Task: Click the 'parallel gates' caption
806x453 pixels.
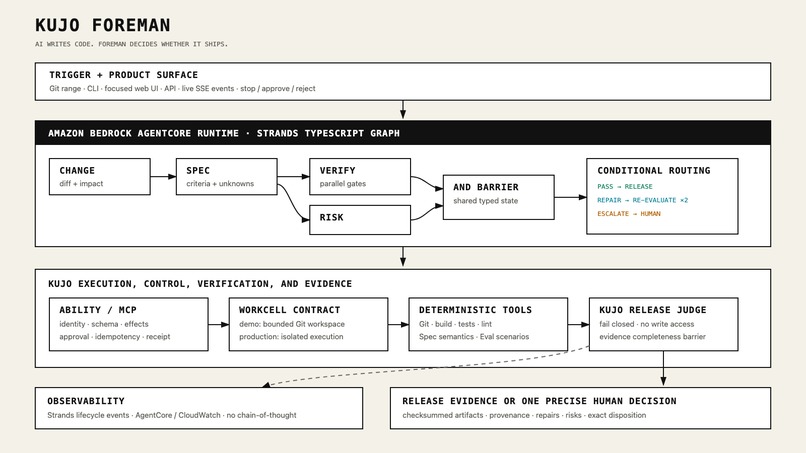Action: point(343,184)
